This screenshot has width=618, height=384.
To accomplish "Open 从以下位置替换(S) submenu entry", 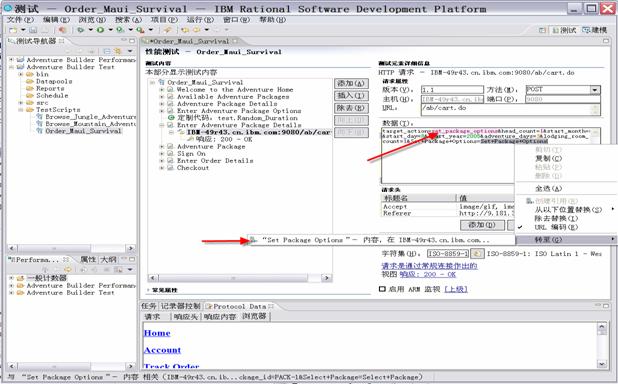I will click(568, 210).
